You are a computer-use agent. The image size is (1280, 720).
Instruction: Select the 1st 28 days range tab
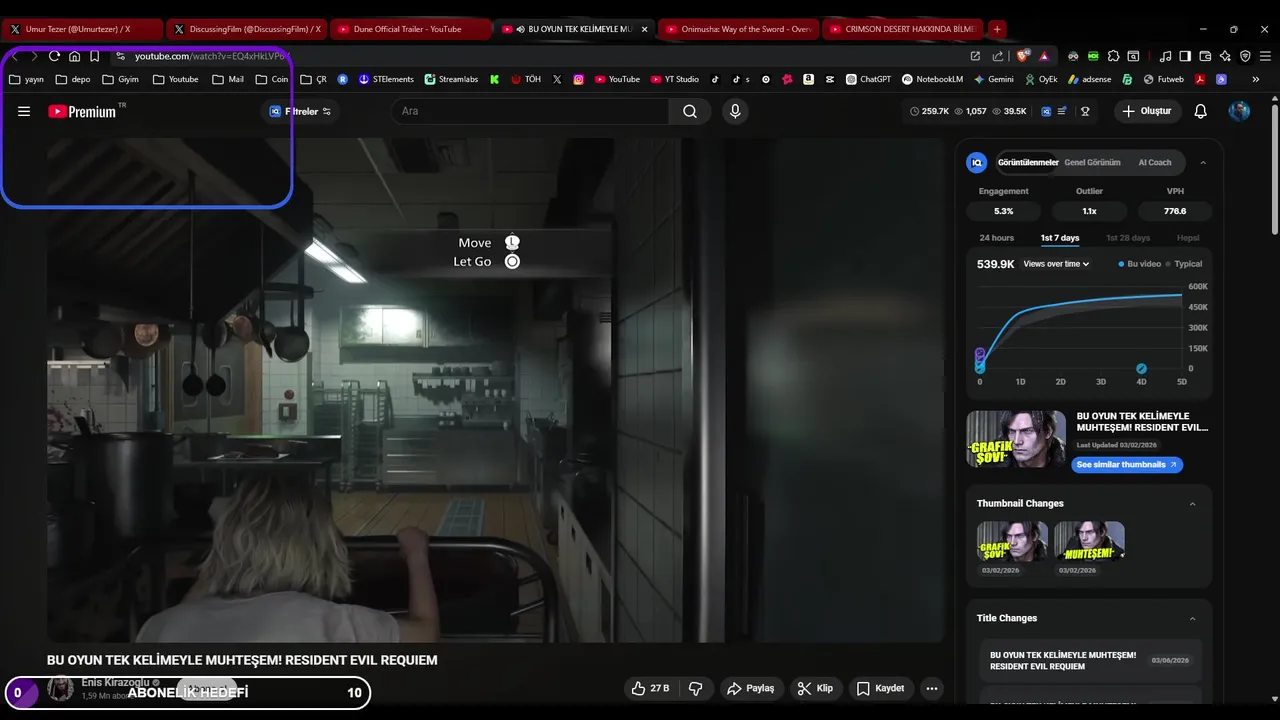(x=1128, y=238)
